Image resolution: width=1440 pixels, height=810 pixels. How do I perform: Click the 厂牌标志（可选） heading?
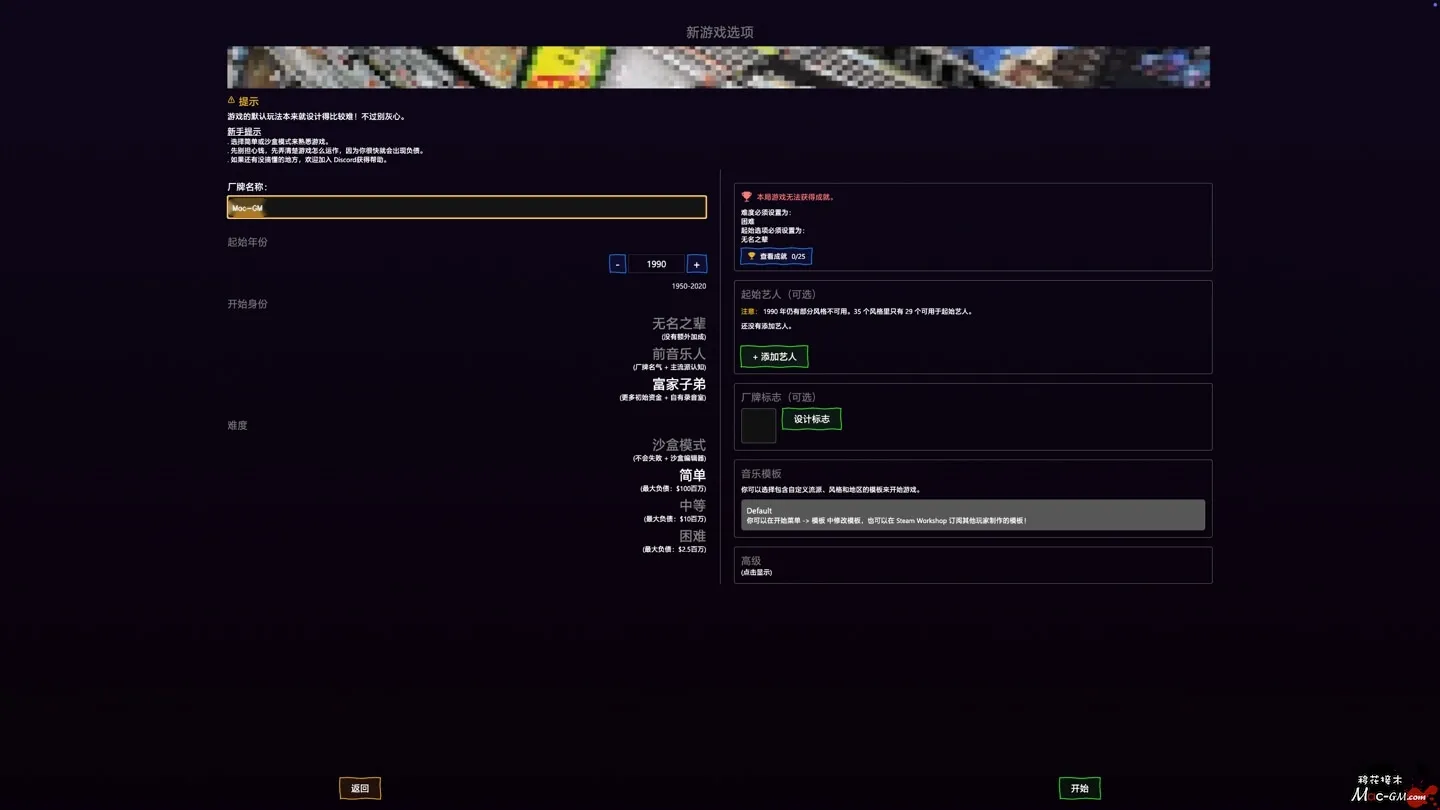pyautogui.click(x=778, y=397)
